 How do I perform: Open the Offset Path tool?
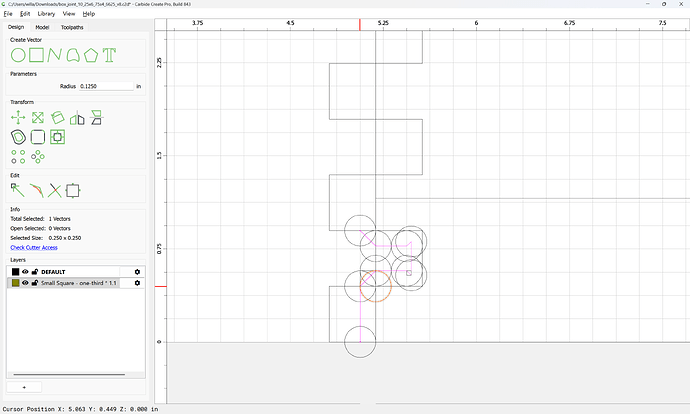[18, 137]
